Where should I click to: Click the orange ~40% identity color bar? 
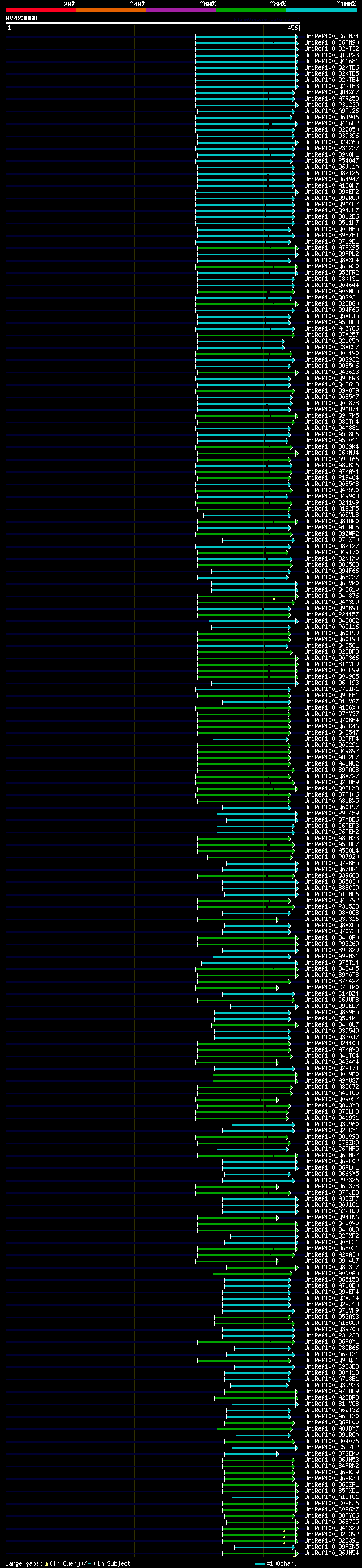click(111, 10)
